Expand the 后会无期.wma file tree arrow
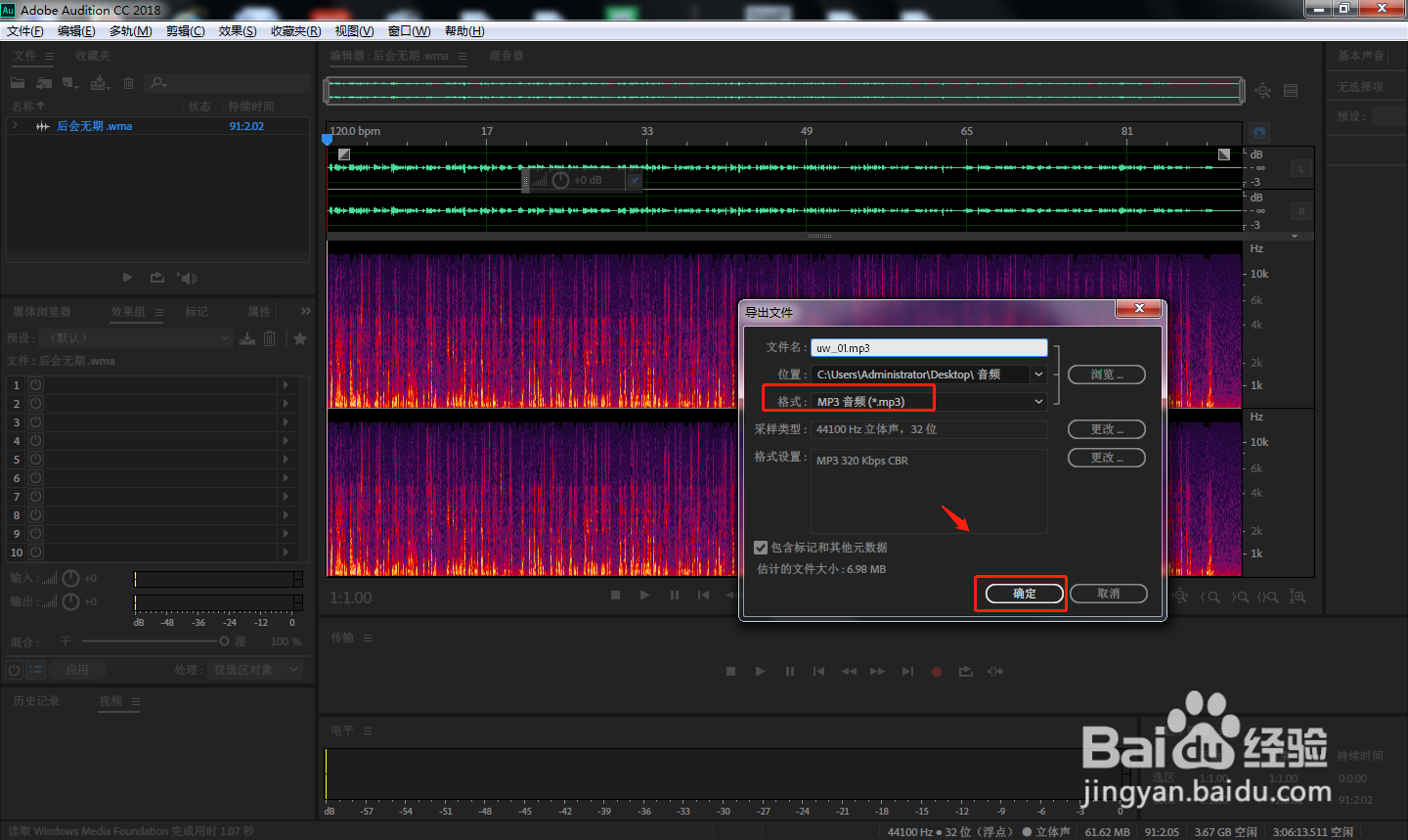1408x840 pixels. pos(15,126)
